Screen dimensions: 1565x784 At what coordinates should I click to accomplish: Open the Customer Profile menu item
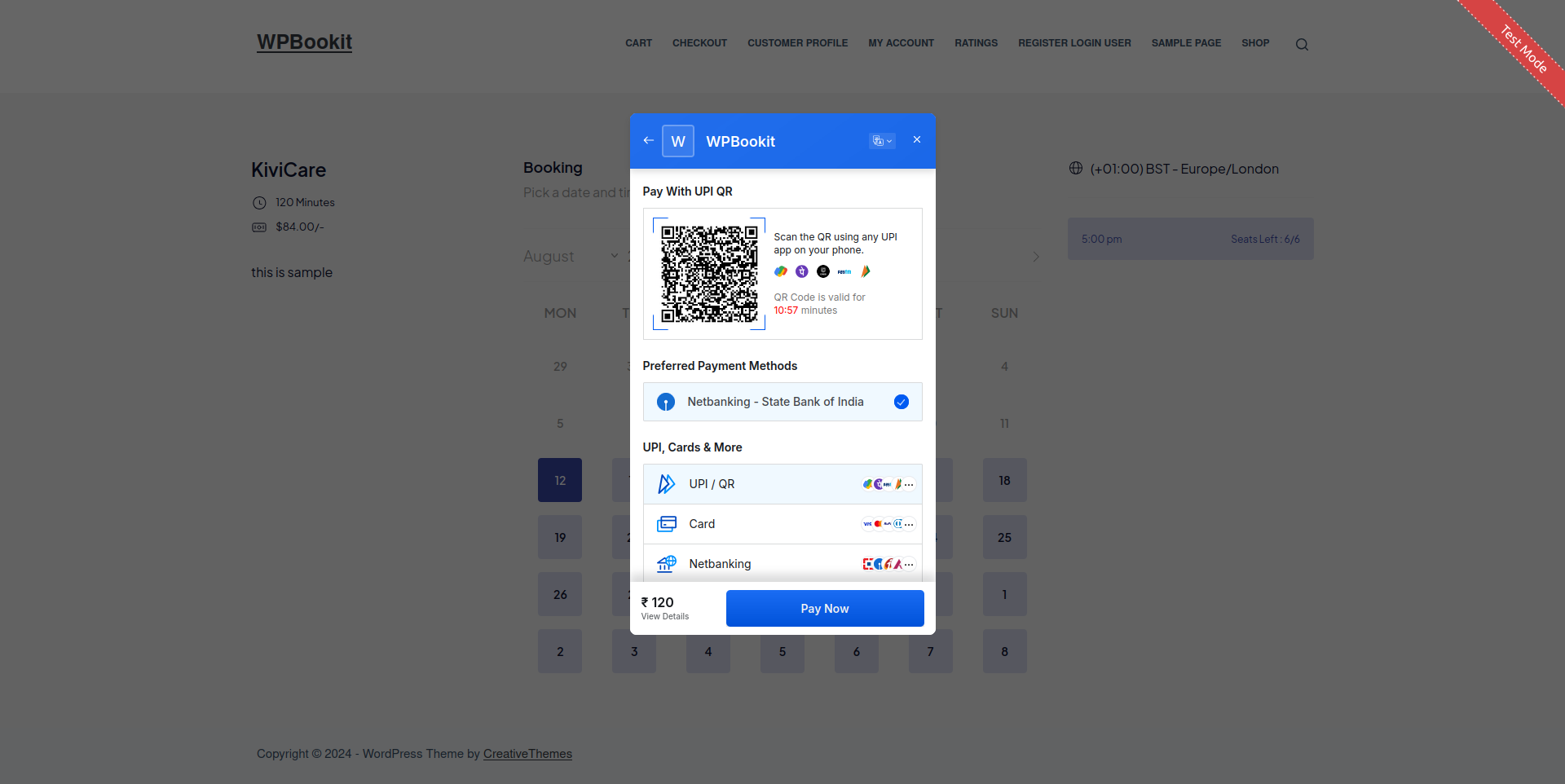pyautogui.click(x=797, y=43)
